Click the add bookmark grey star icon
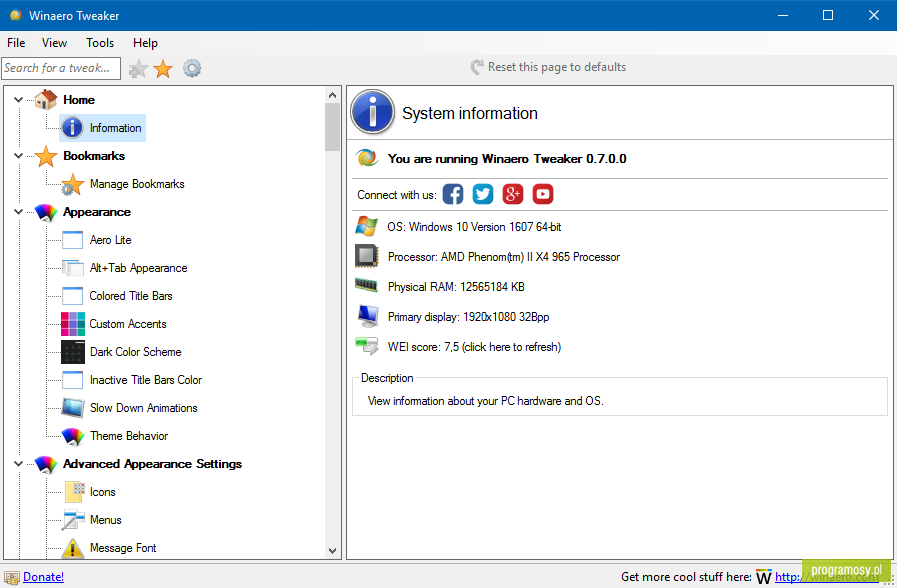The image size is (897, 588). click(138, 69)
